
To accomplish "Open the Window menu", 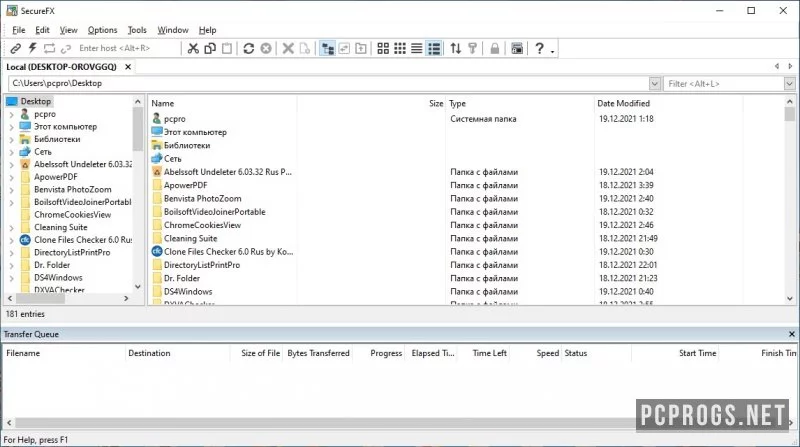I will point(172,30).
